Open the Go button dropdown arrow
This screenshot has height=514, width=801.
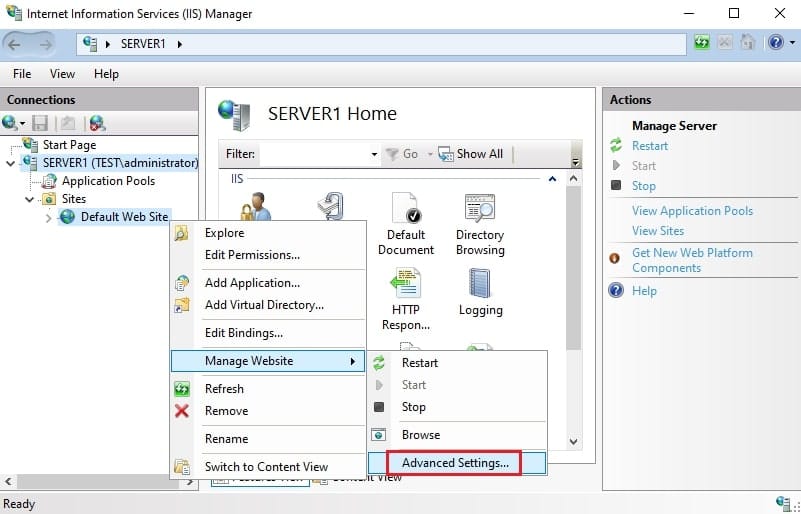pos(430,154)
